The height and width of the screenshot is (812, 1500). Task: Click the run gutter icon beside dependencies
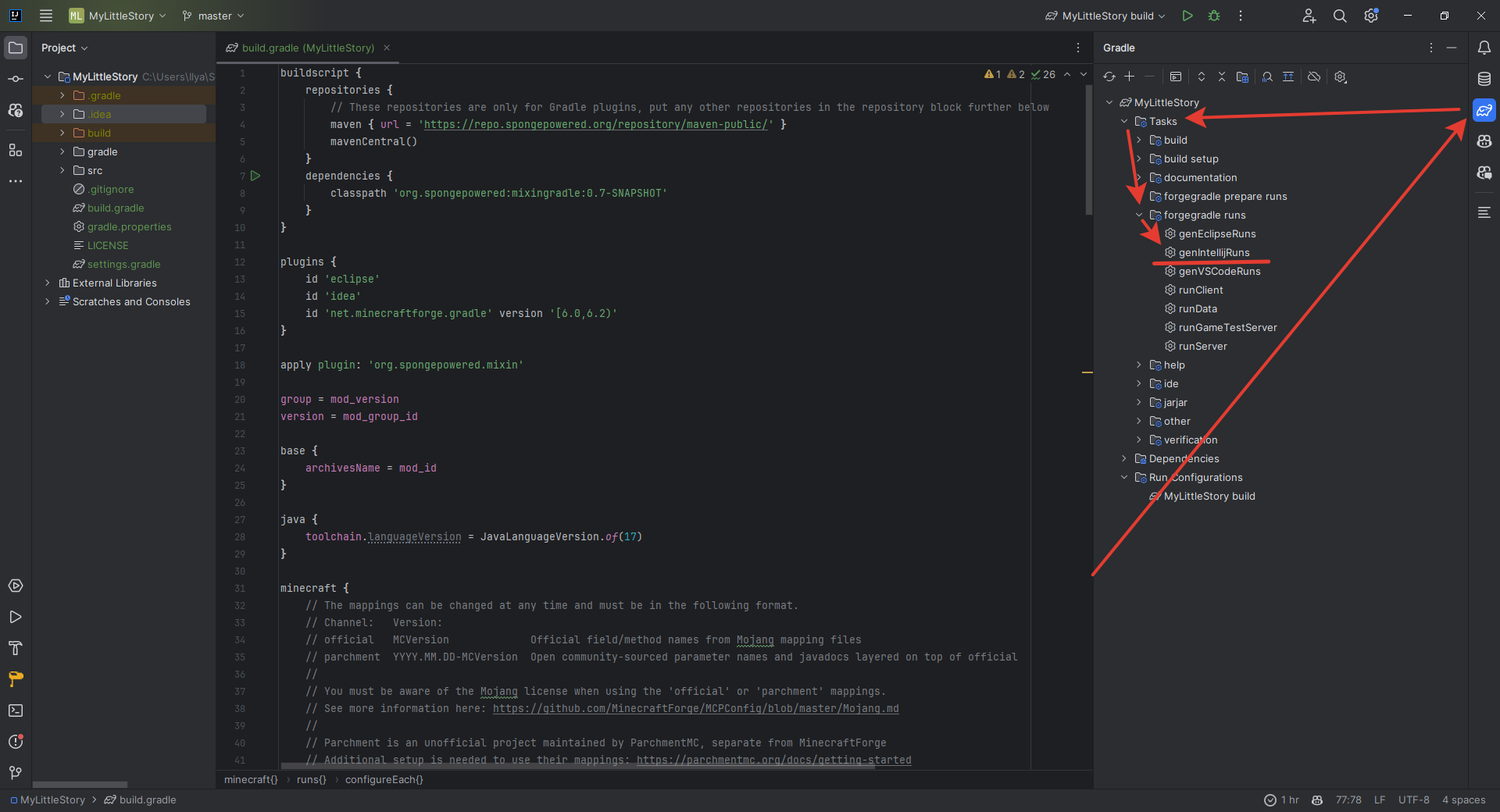[255, 176]
